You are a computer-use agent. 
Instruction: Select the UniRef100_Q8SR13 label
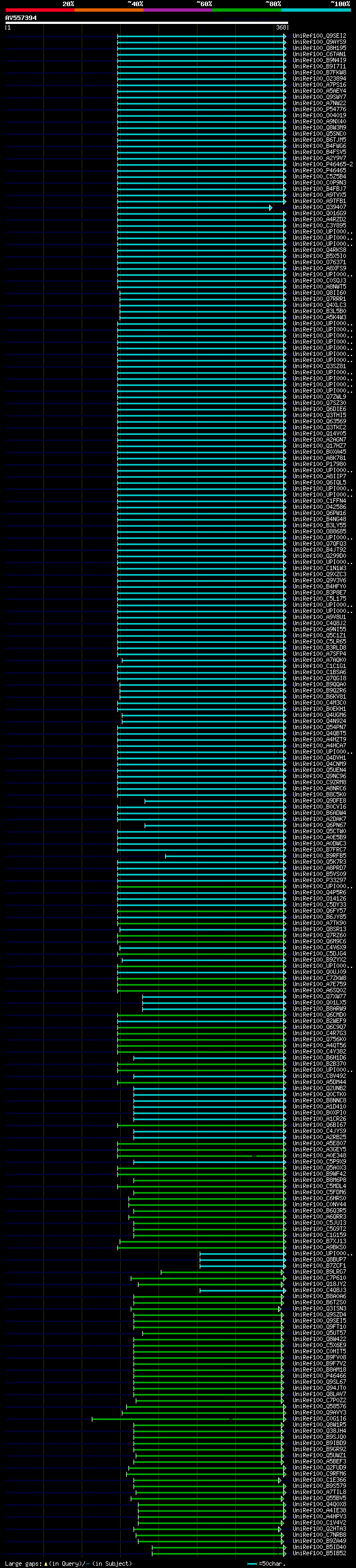(x=319, y=929)
